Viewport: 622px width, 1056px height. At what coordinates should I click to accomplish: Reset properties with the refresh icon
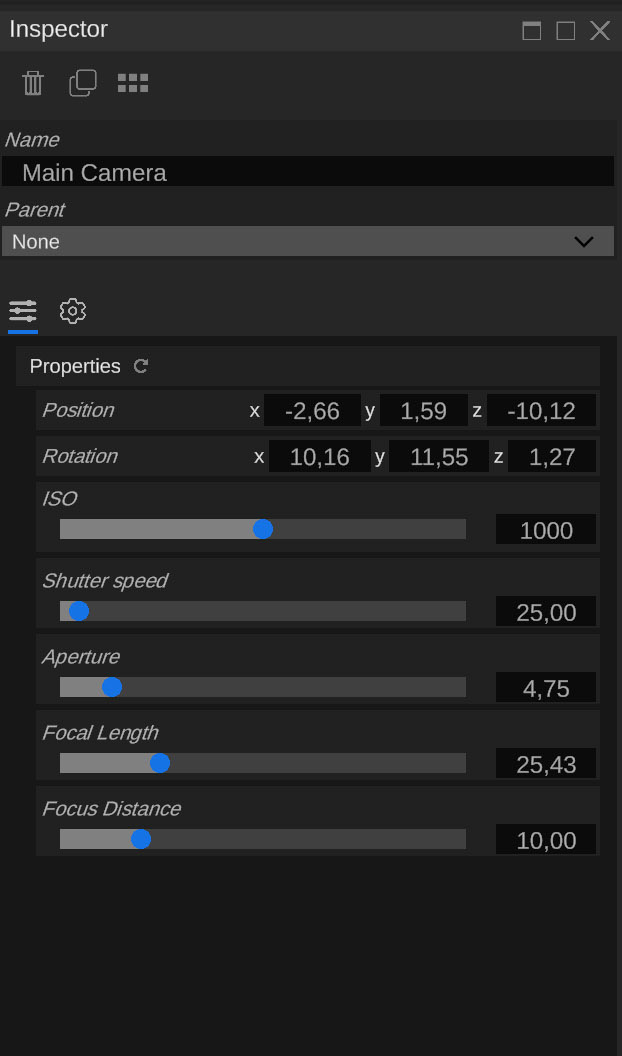point(141,366)
